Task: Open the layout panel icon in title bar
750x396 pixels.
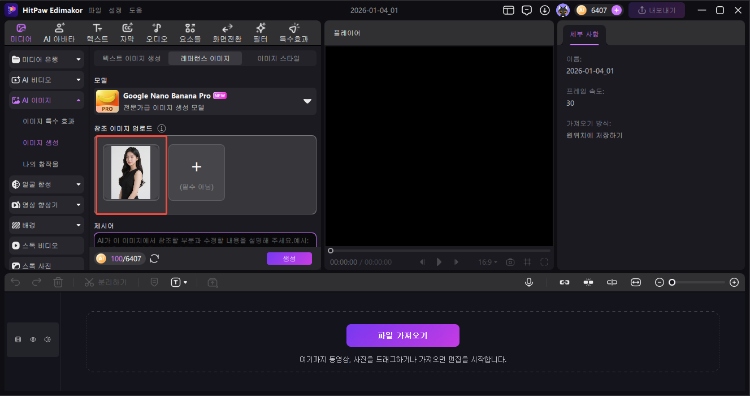Action: point(508,10)
